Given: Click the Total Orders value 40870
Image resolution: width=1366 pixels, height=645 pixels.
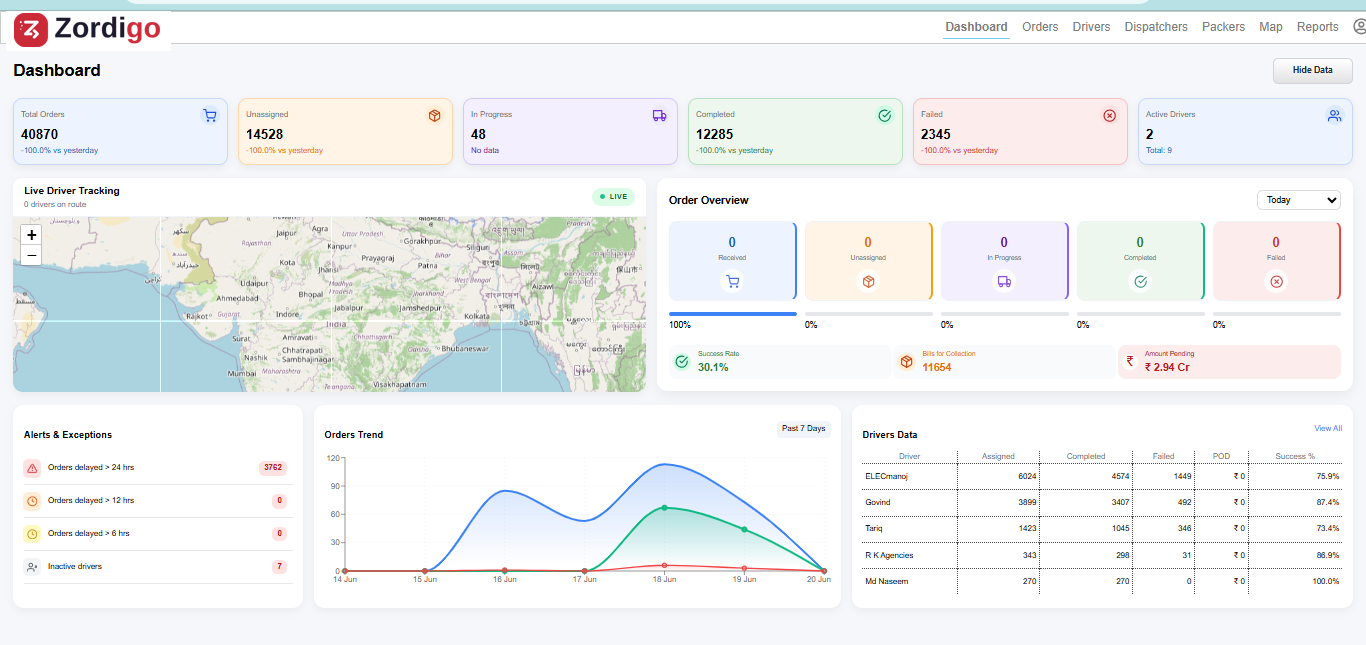Looking at the screenshot, I should [39, 134].
